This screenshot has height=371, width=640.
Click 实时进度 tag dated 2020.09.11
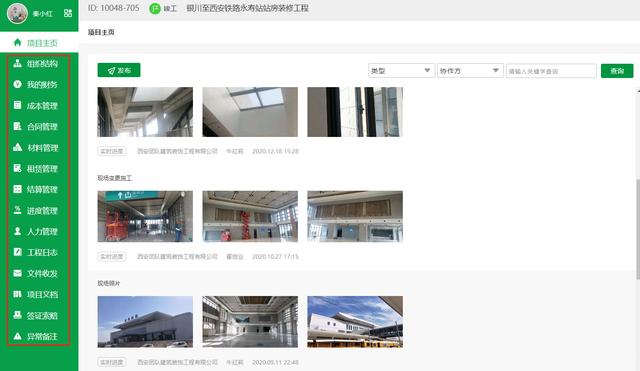click(112, 362)
